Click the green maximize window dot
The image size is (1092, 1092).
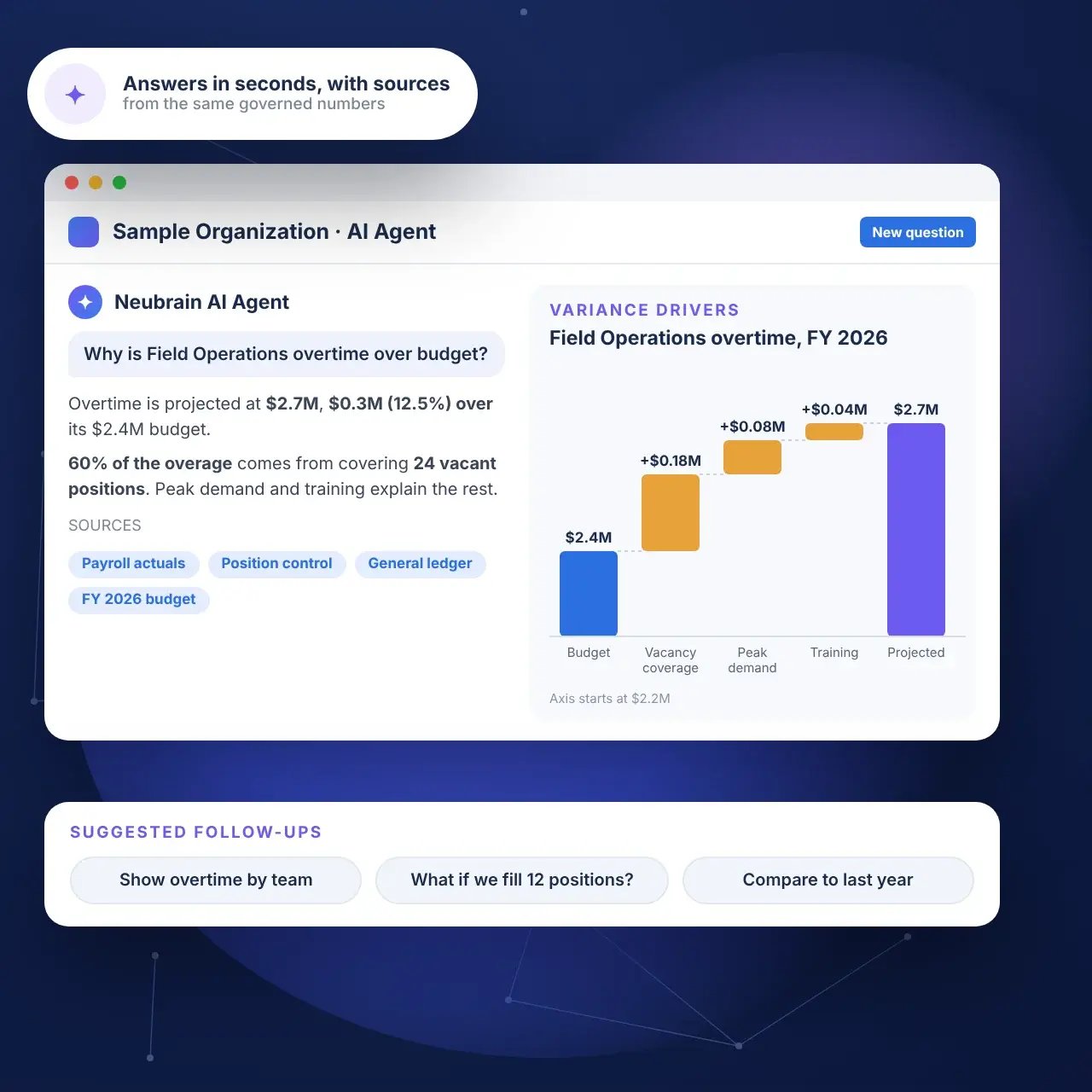119,183
